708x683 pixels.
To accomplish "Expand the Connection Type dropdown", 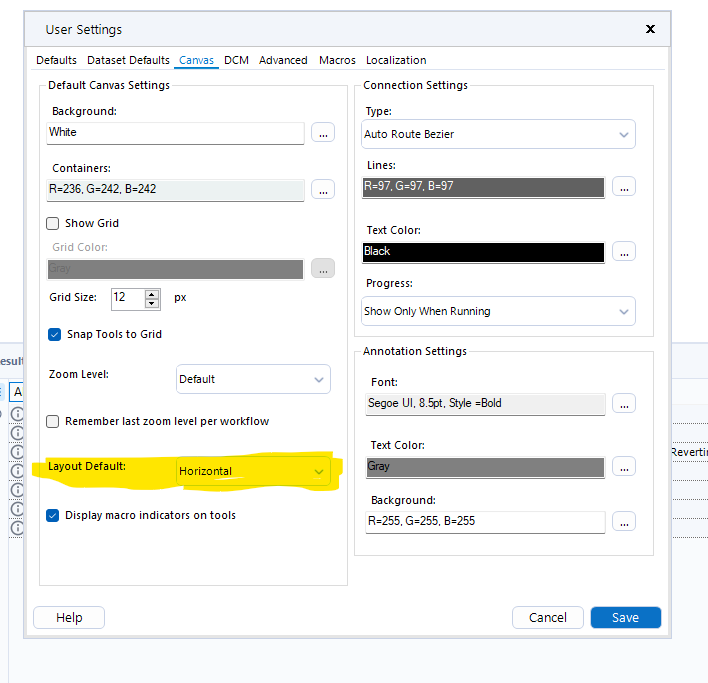I will (x=498, y=134).
